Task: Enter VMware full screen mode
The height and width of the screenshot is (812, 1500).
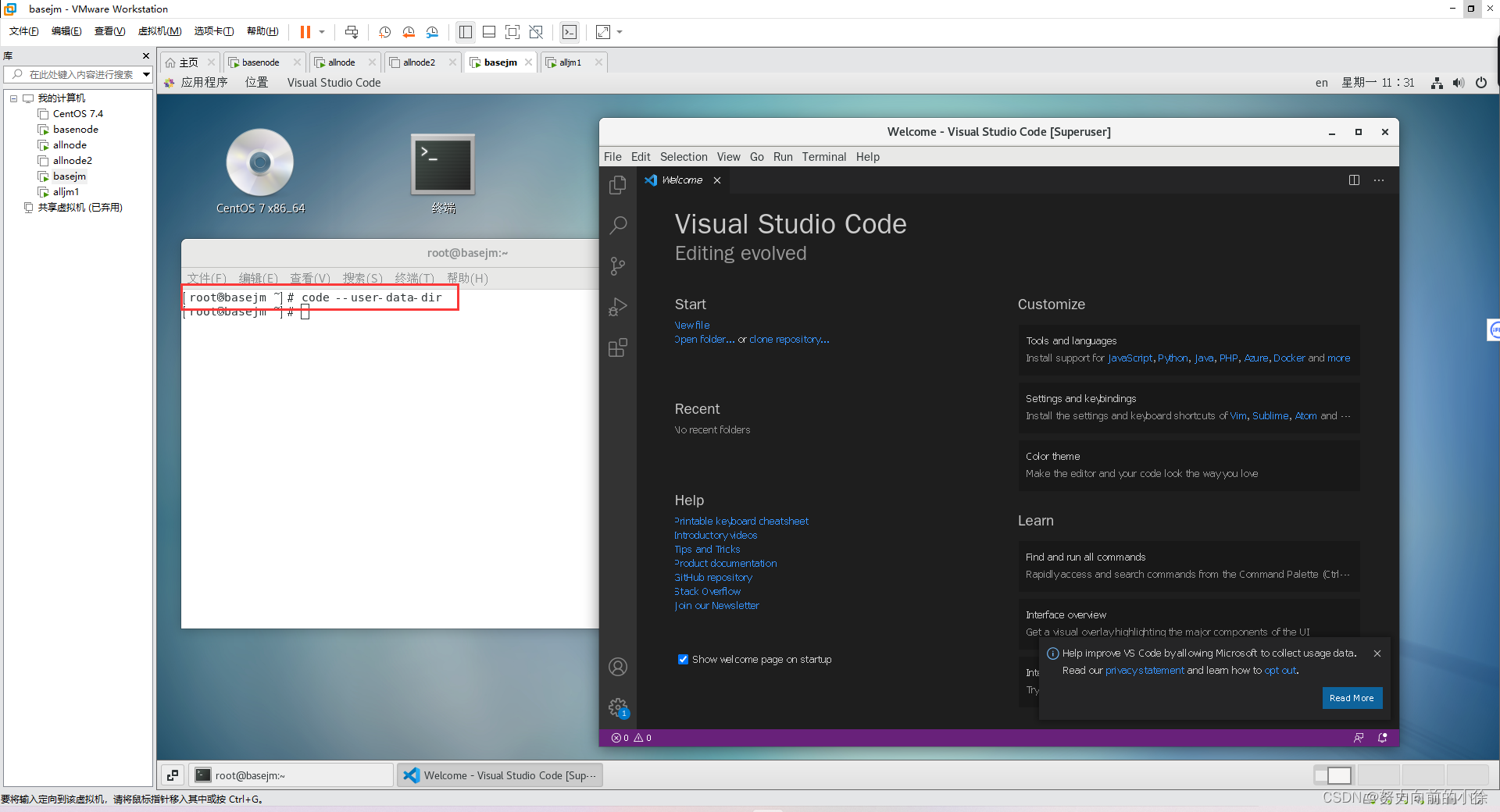Action: [512, 32]
